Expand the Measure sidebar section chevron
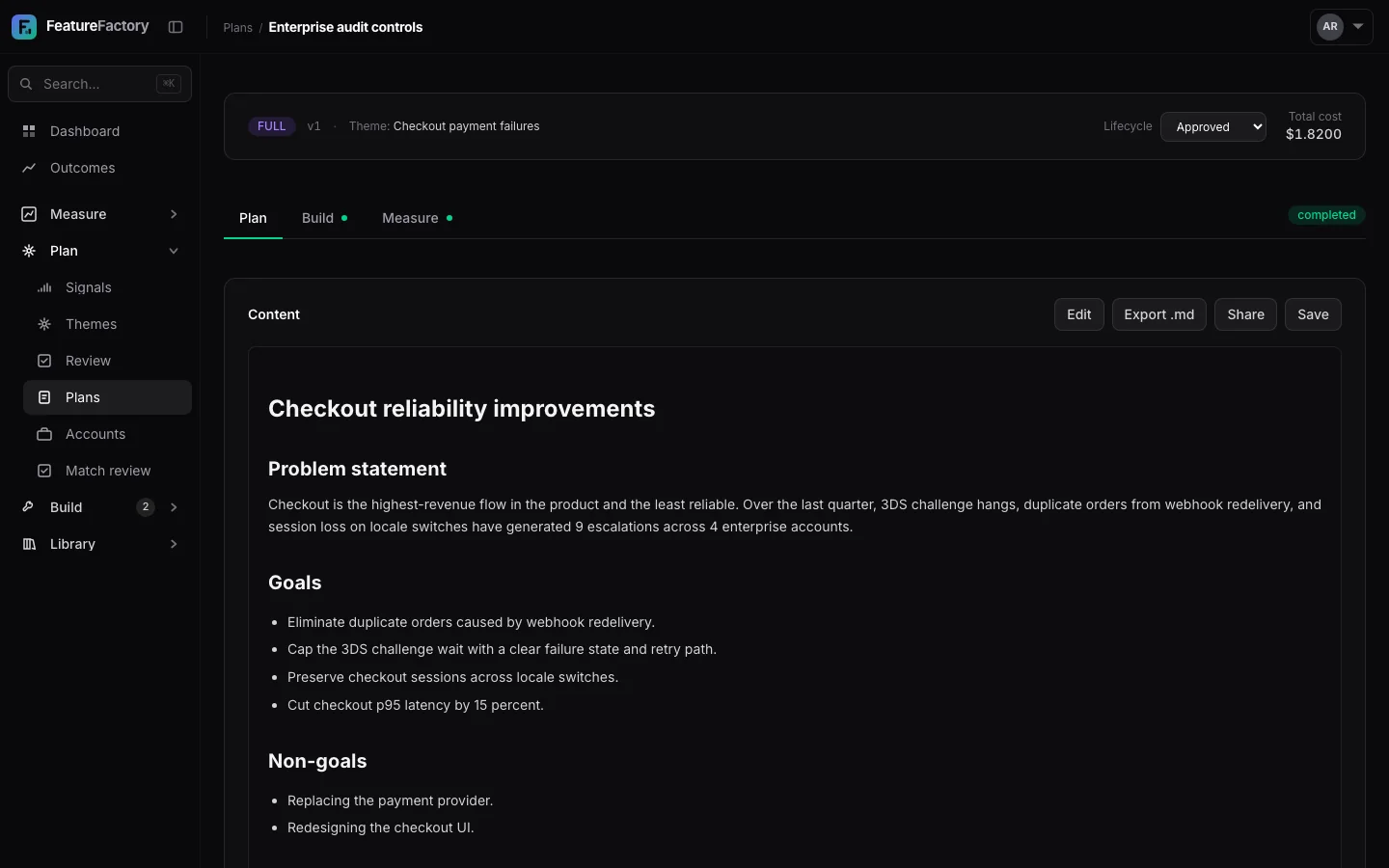 174,214
